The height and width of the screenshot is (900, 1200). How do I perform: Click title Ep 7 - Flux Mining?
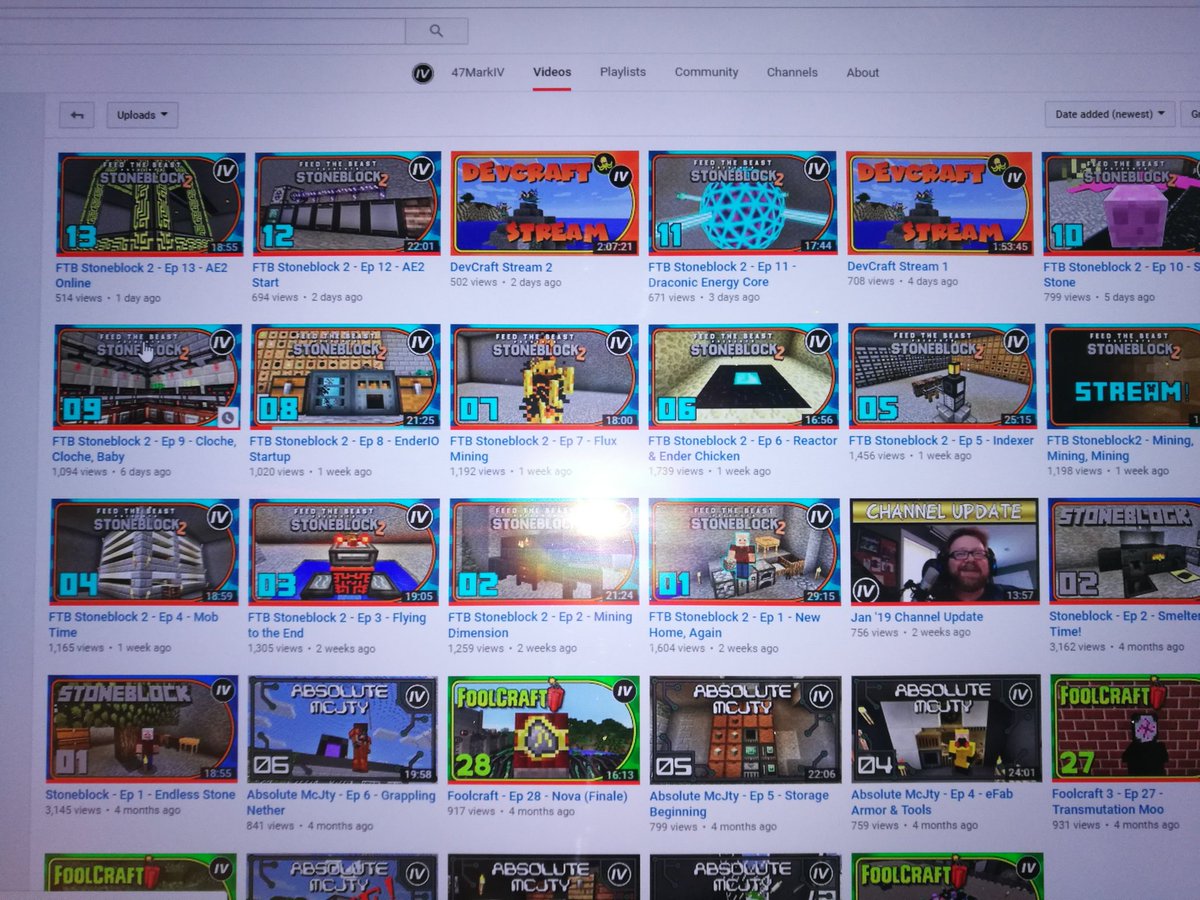tap(533, 449)
